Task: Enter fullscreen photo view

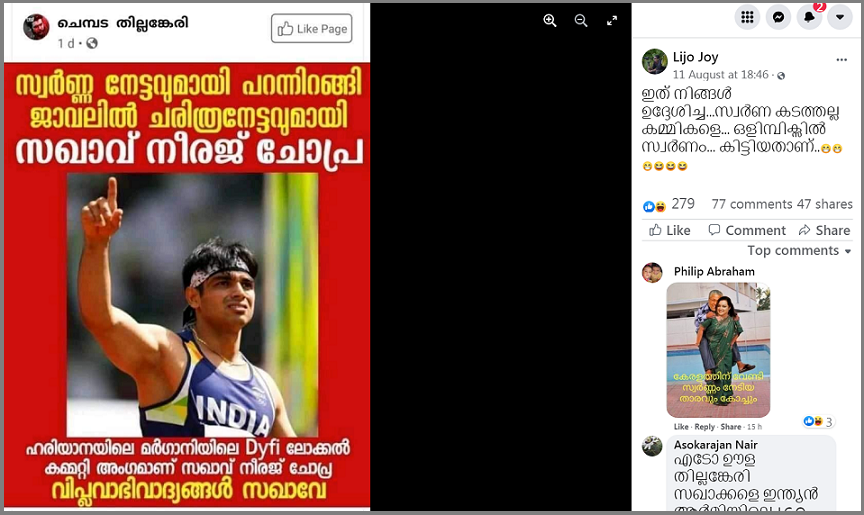Action: [612, 21]
